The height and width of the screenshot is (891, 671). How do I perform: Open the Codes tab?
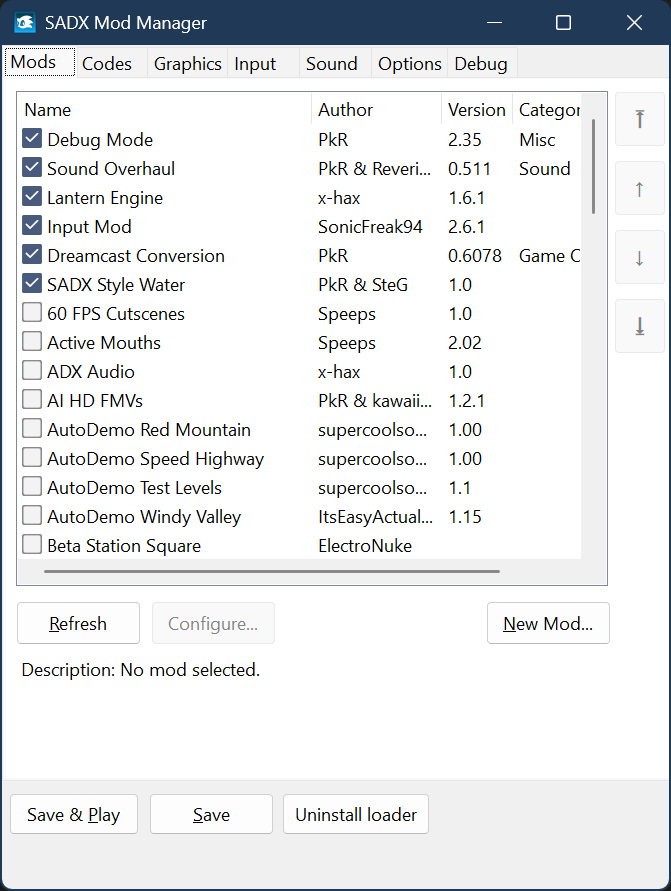pyautogui.click(x=107, y=63)
